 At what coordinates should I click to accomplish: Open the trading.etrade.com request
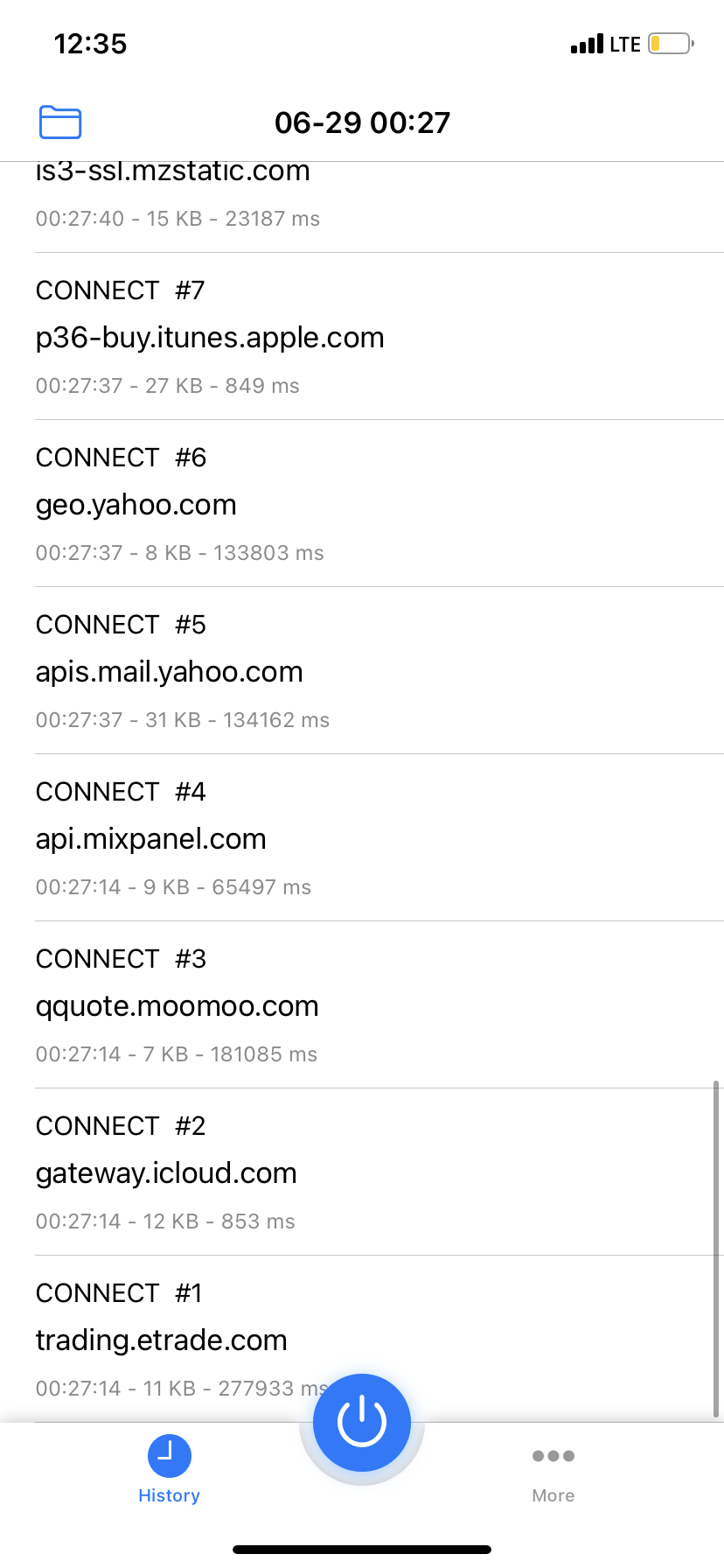point(162,1339)
